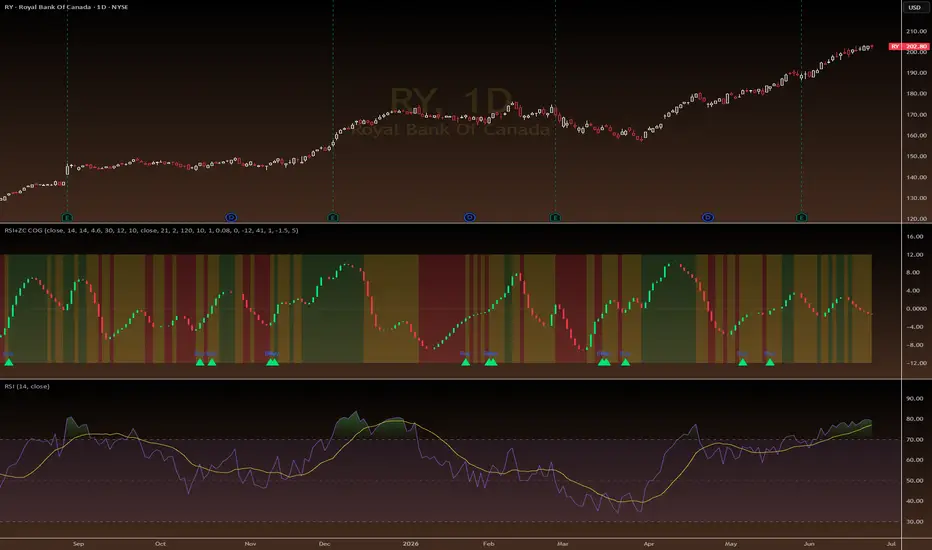Click 60.00 on the RSI scale
The width and height of the screenshot is (932, 550).
[x=915, y=460]
